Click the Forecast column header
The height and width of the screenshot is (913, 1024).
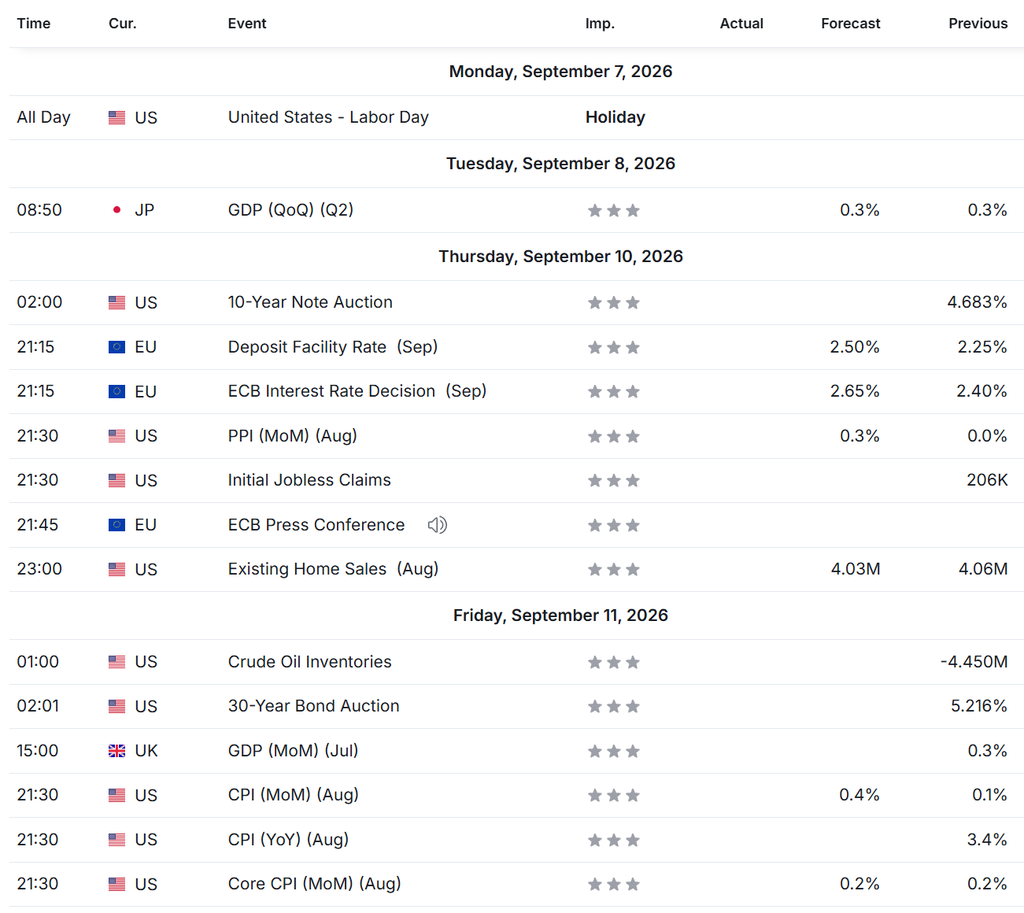(x=850, y=24)
